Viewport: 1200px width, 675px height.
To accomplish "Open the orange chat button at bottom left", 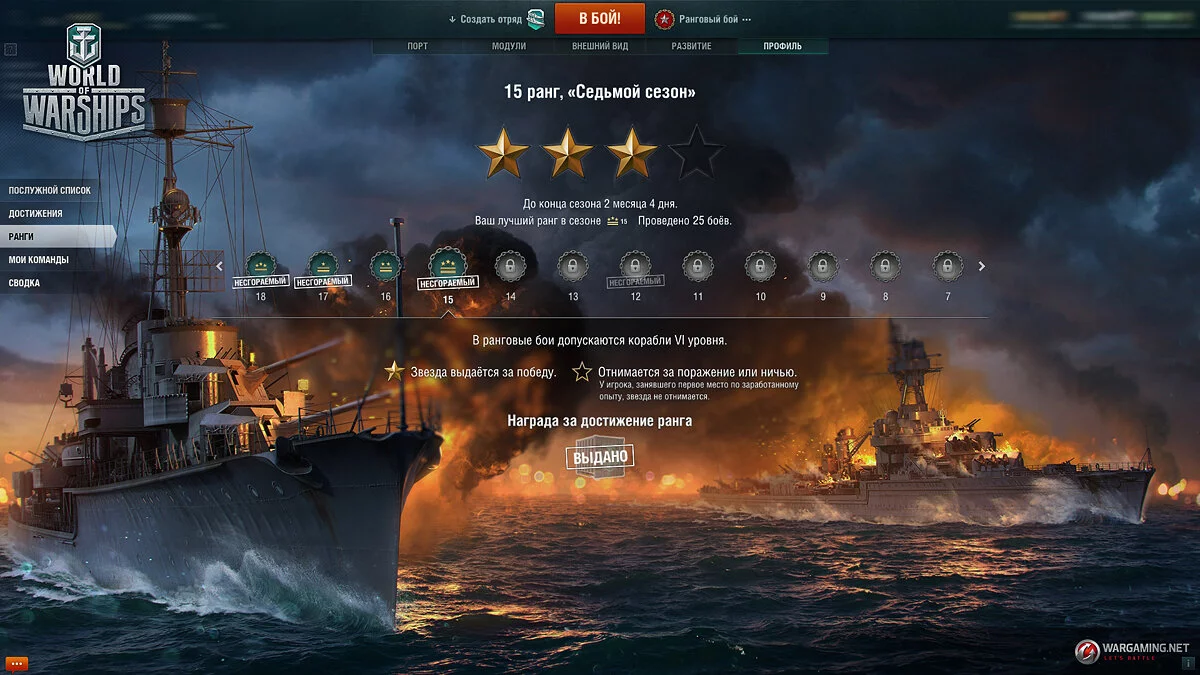I will (x=17, y=663).
